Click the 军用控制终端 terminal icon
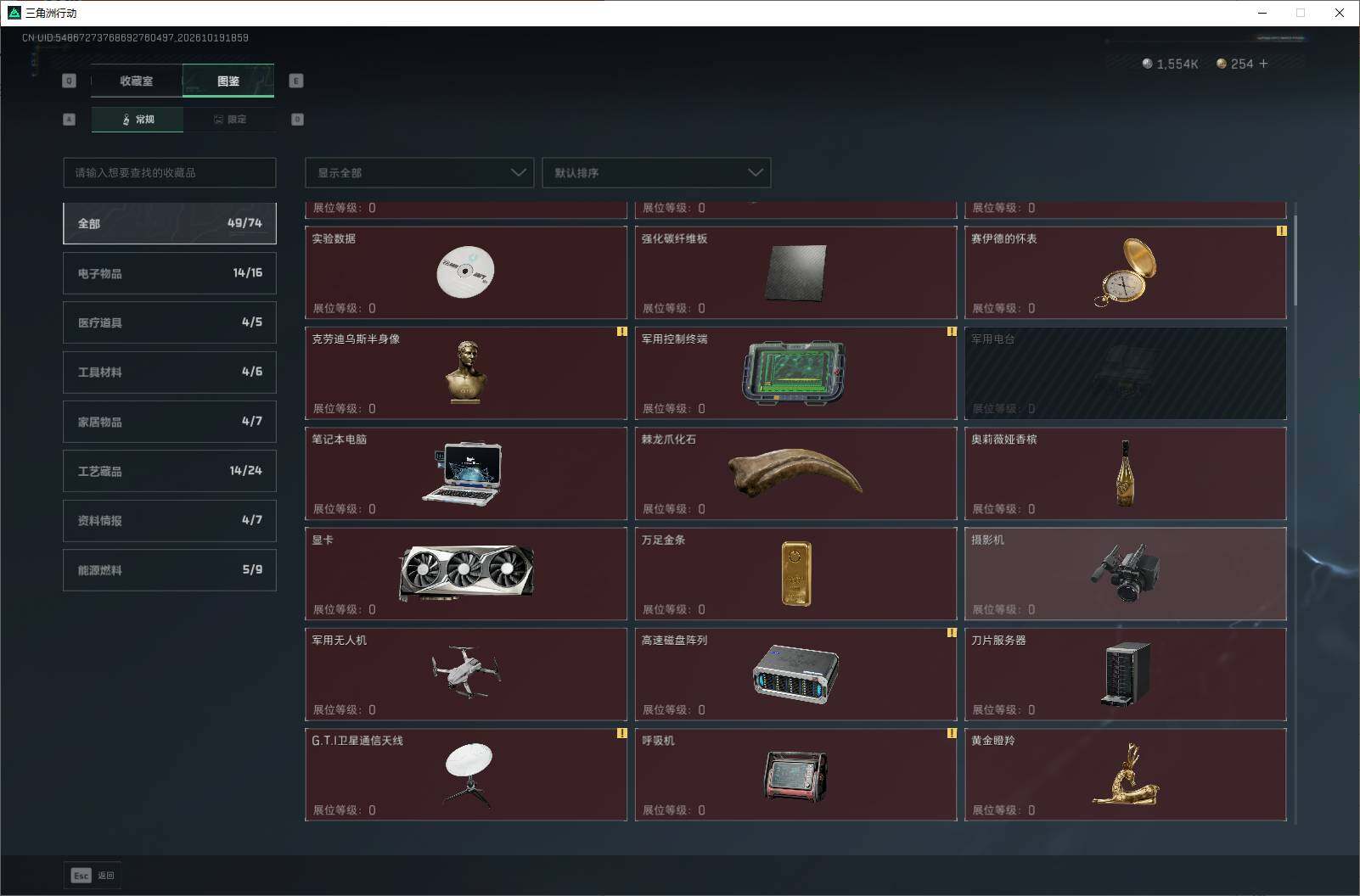Viewport: 1360px width, 896px height. click(795, 372)
